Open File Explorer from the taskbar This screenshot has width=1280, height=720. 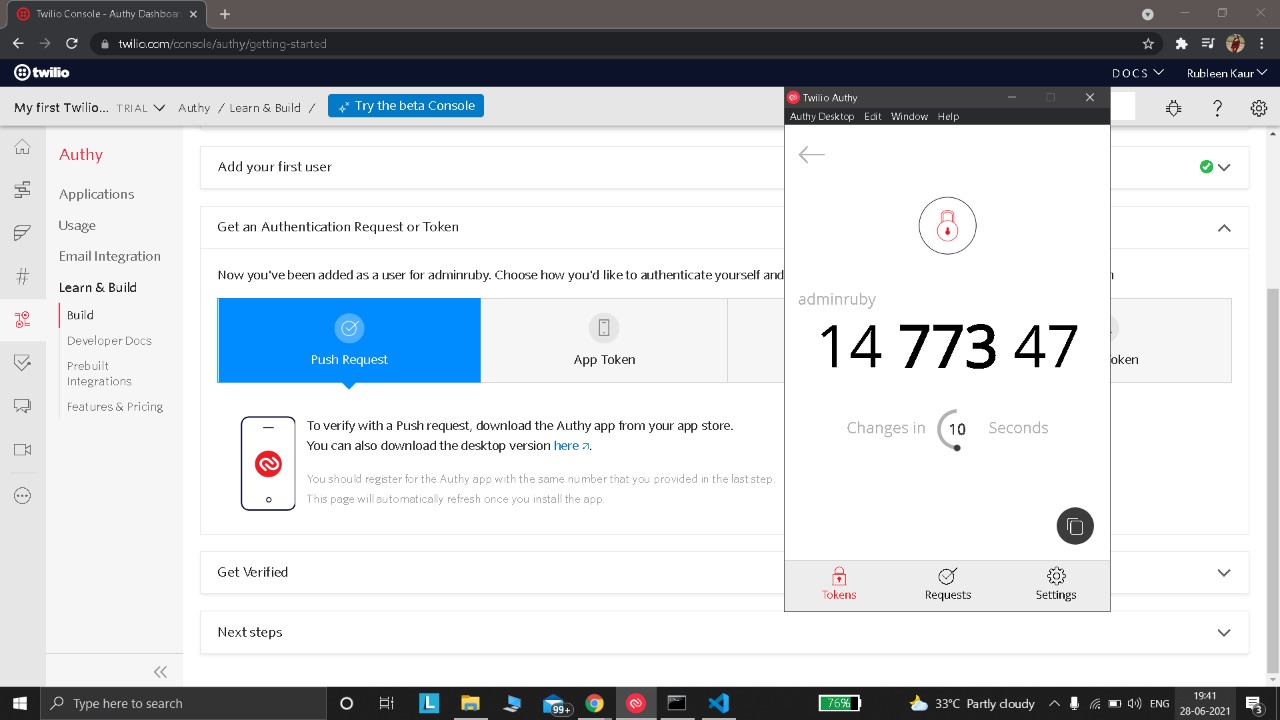[470, 703]
